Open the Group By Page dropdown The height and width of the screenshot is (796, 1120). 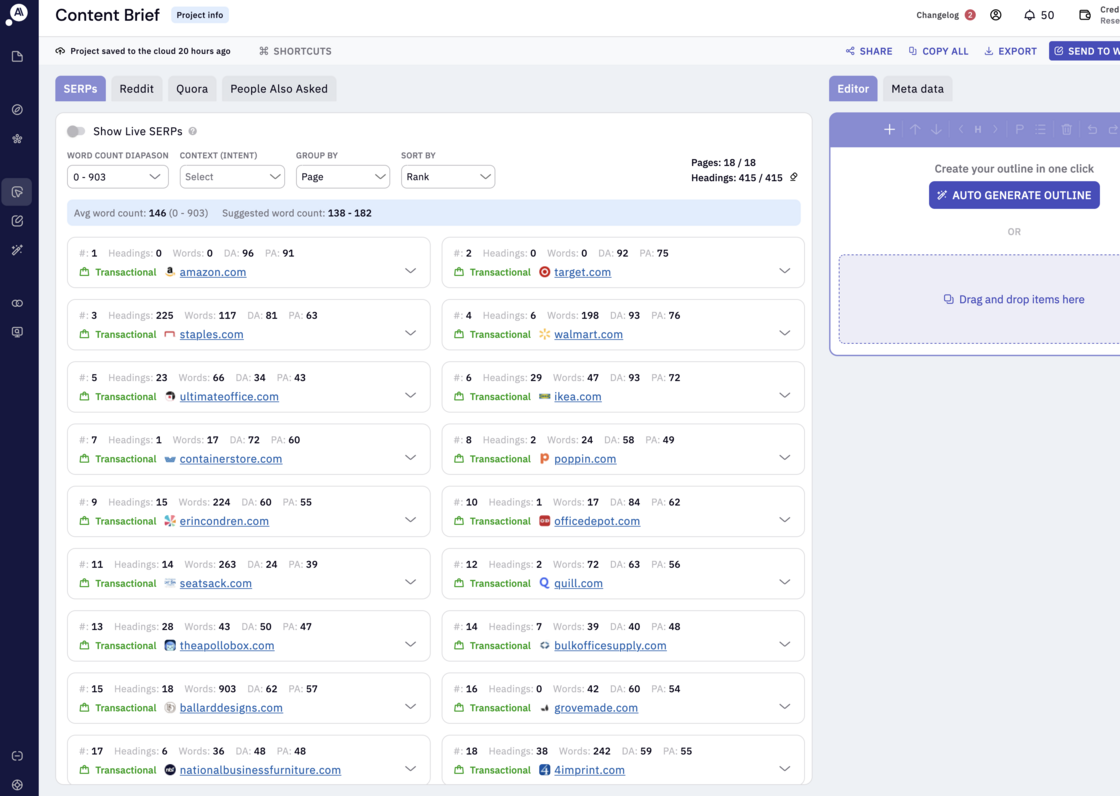[343, 176]
